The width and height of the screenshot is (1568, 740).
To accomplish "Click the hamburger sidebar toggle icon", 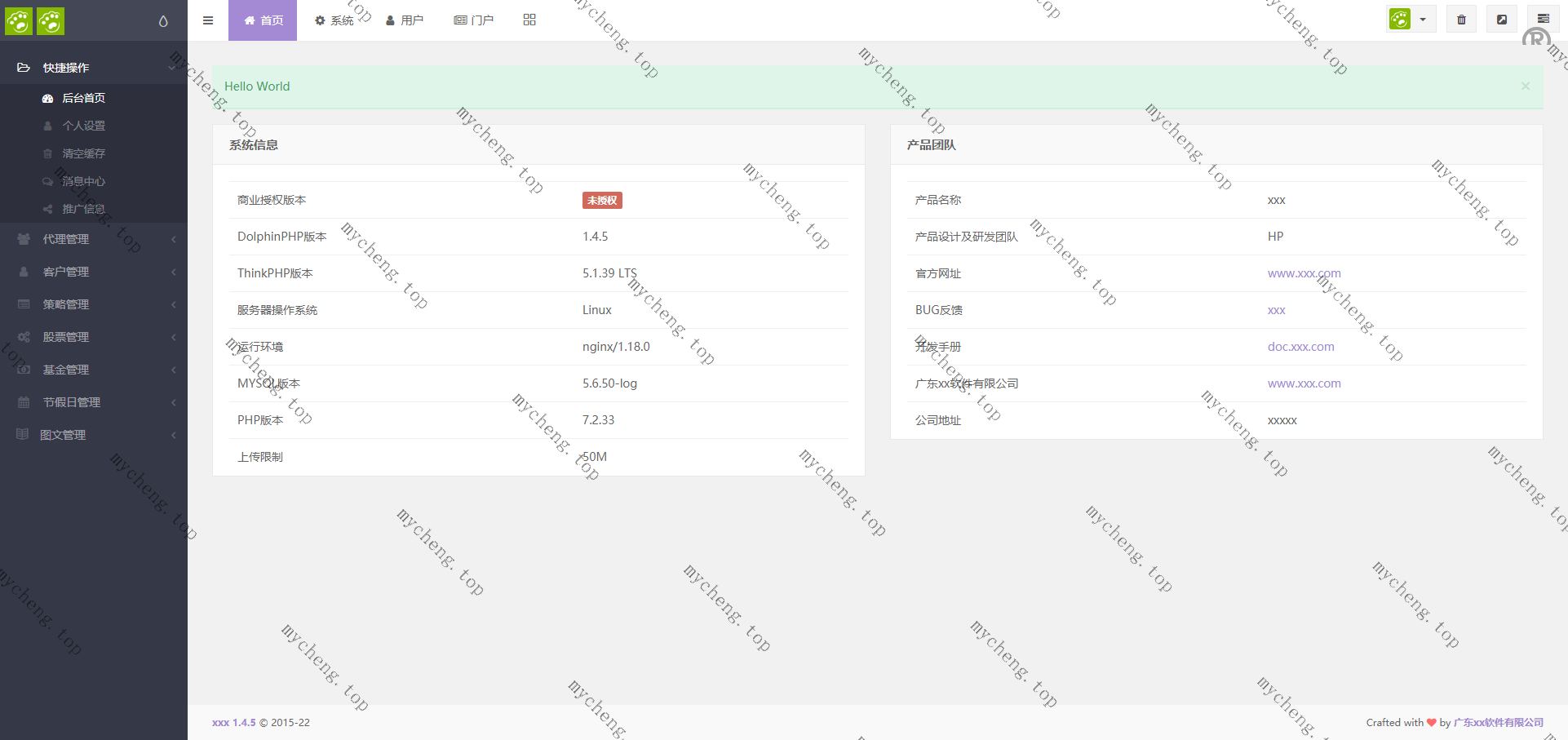I will point(208,20).
